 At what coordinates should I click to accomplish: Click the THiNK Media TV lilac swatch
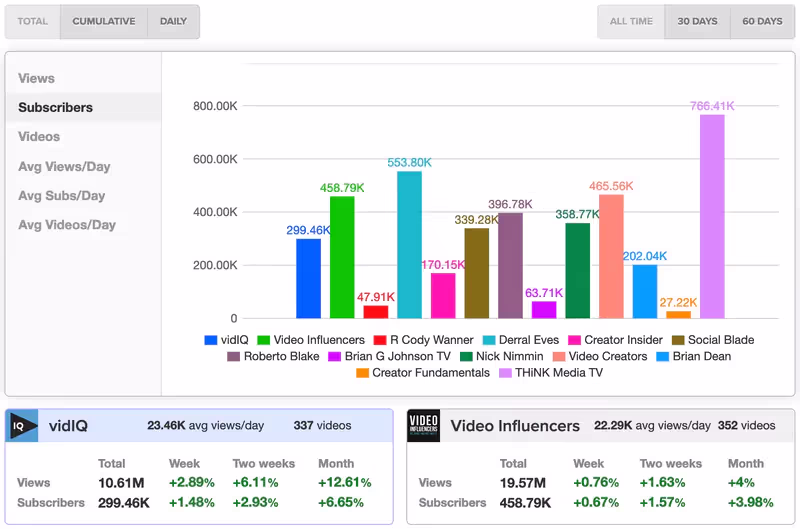point(505,373)
